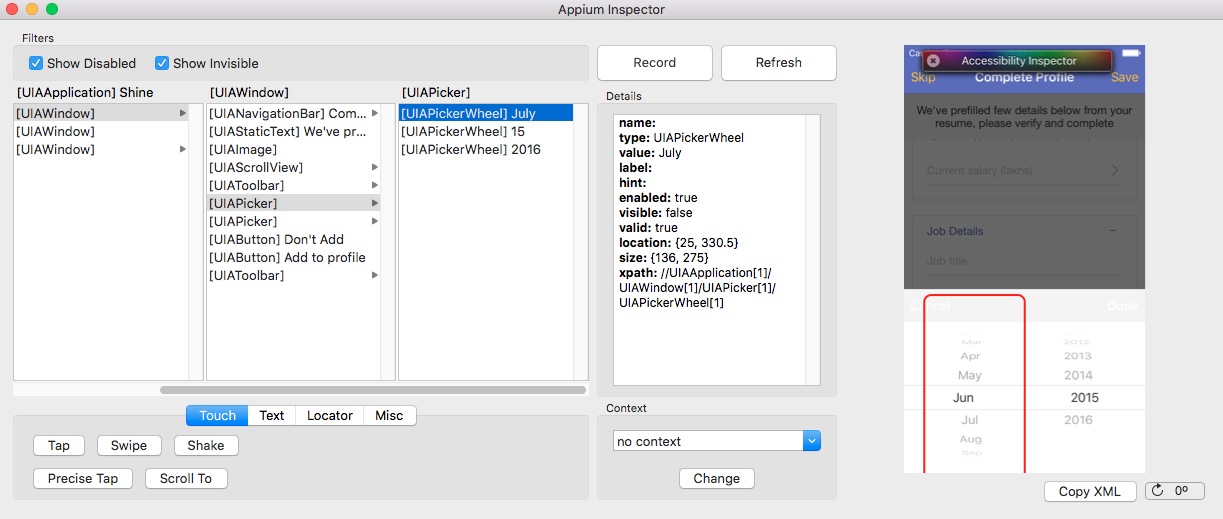Select the UIAButton Add to profile row
Viewport: 1223px width, 519px height.
(x=294, y=257)
